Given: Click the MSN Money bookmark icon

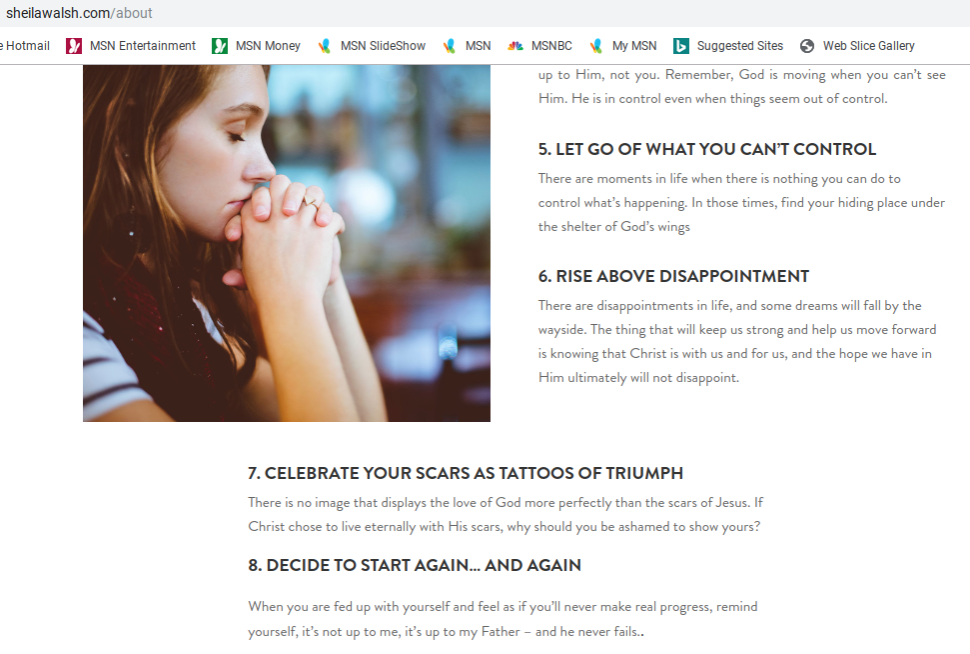Looking at the screenshot, I should (220, 46).
